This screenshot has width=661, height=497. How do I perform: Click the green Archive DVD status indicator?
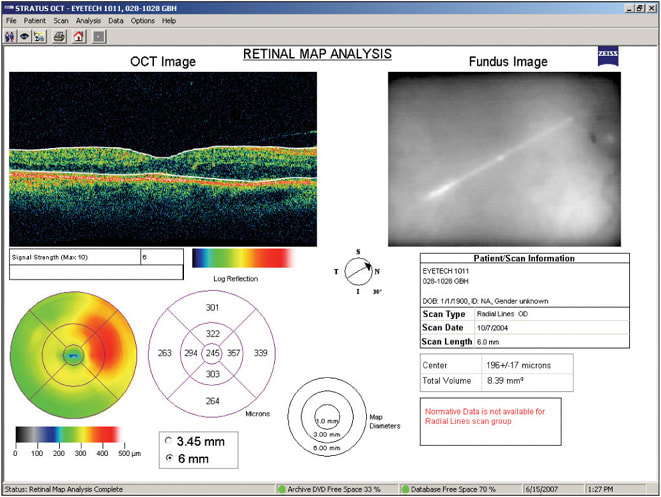click(282, 489)
